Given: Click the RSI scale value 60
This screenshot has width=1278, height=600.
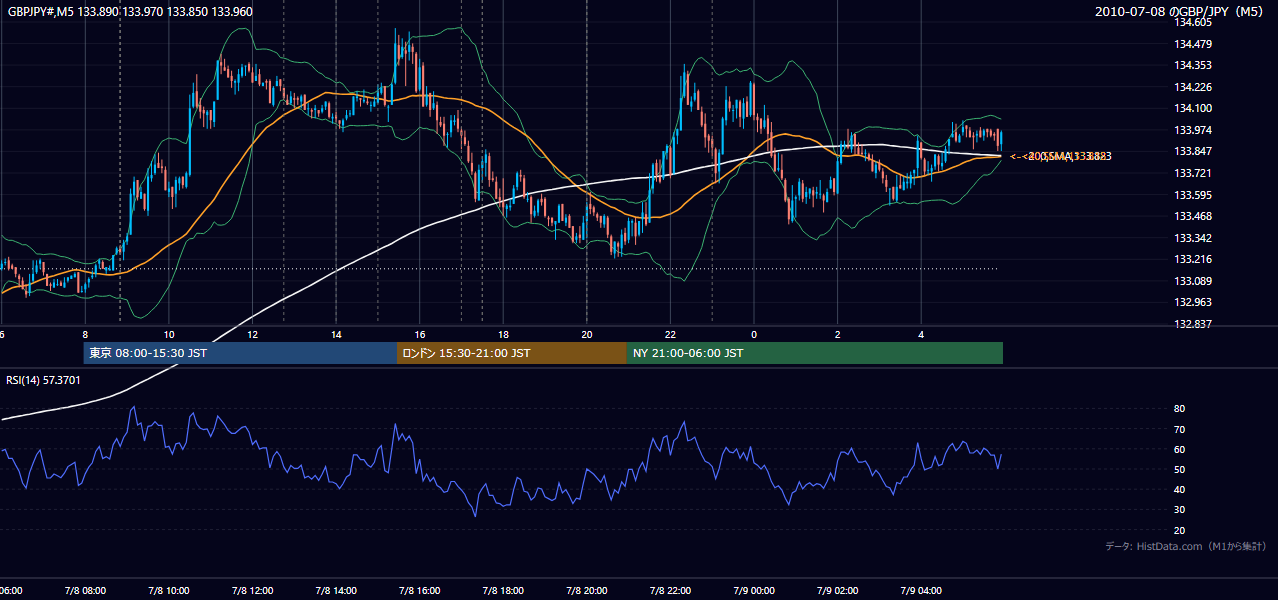Looking at the screenshot, I should pyautogui.click(x=1180, y=449).
